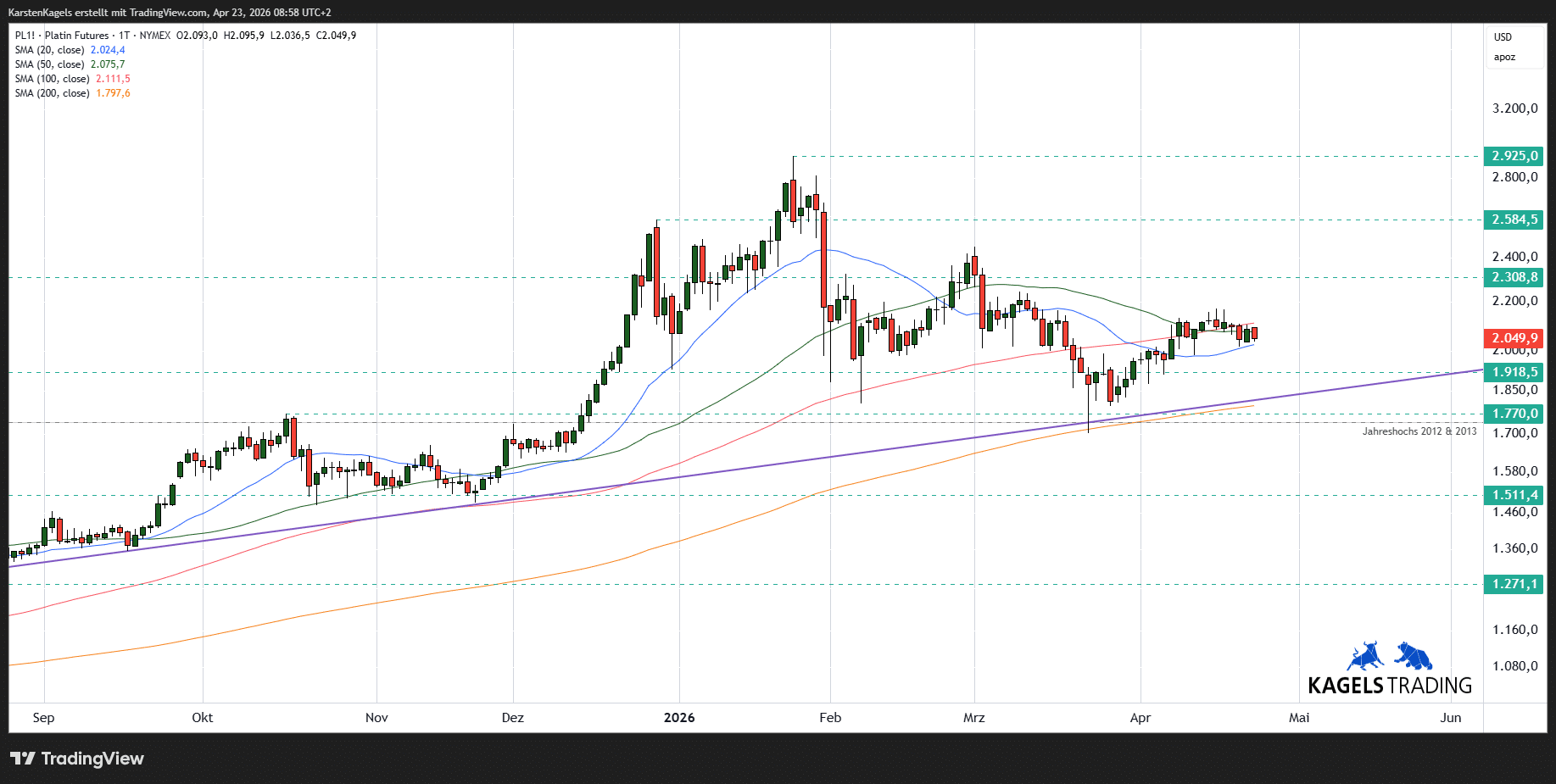
Task: Open the apoz price scale label
Action: pos(1504,58)
